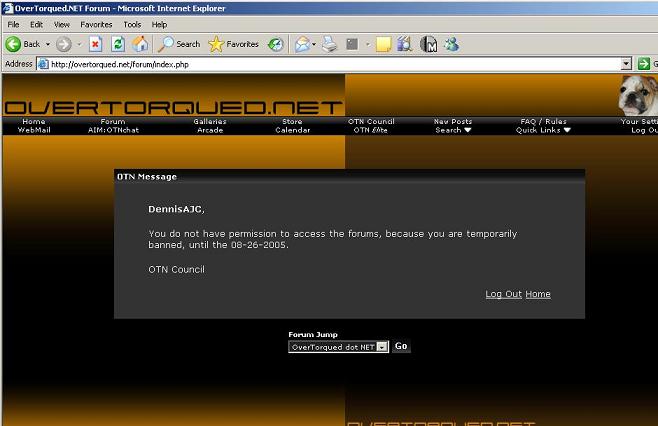658x426 pixels.
Task: Open the New Posts nav link
Action: coord(453,121)
